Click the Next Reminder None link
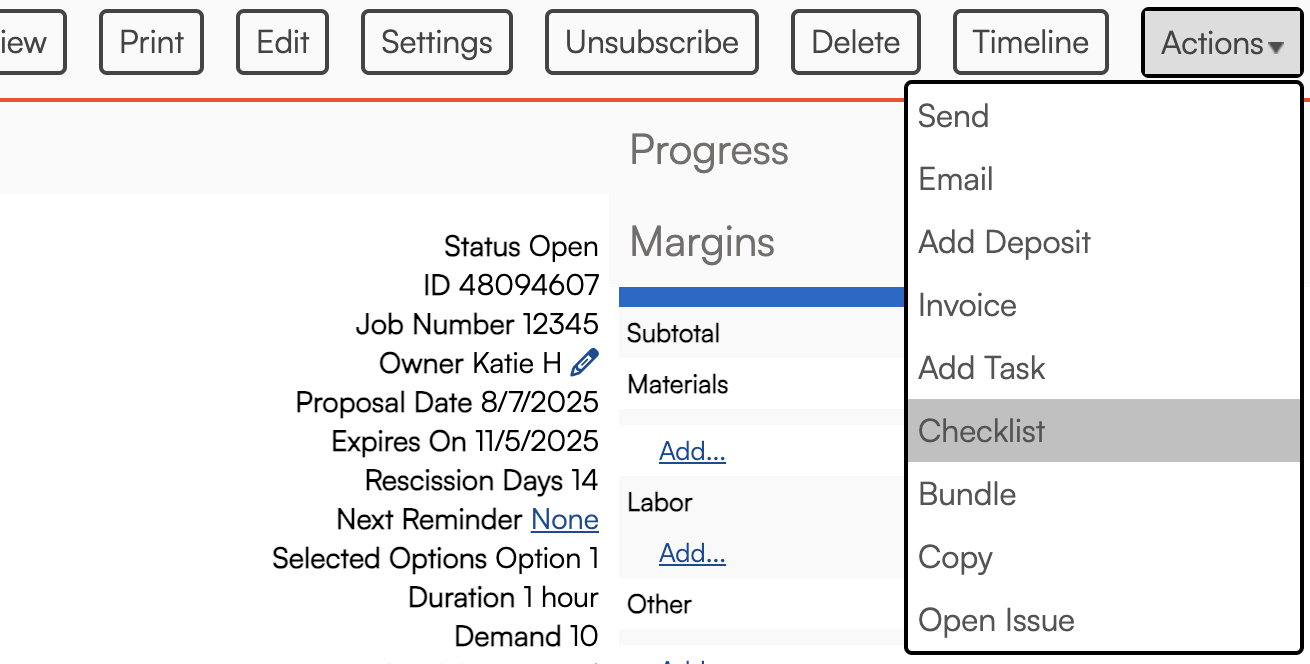Image resolution: width=1310 pixels, height=664 pixels. point(565,520)
